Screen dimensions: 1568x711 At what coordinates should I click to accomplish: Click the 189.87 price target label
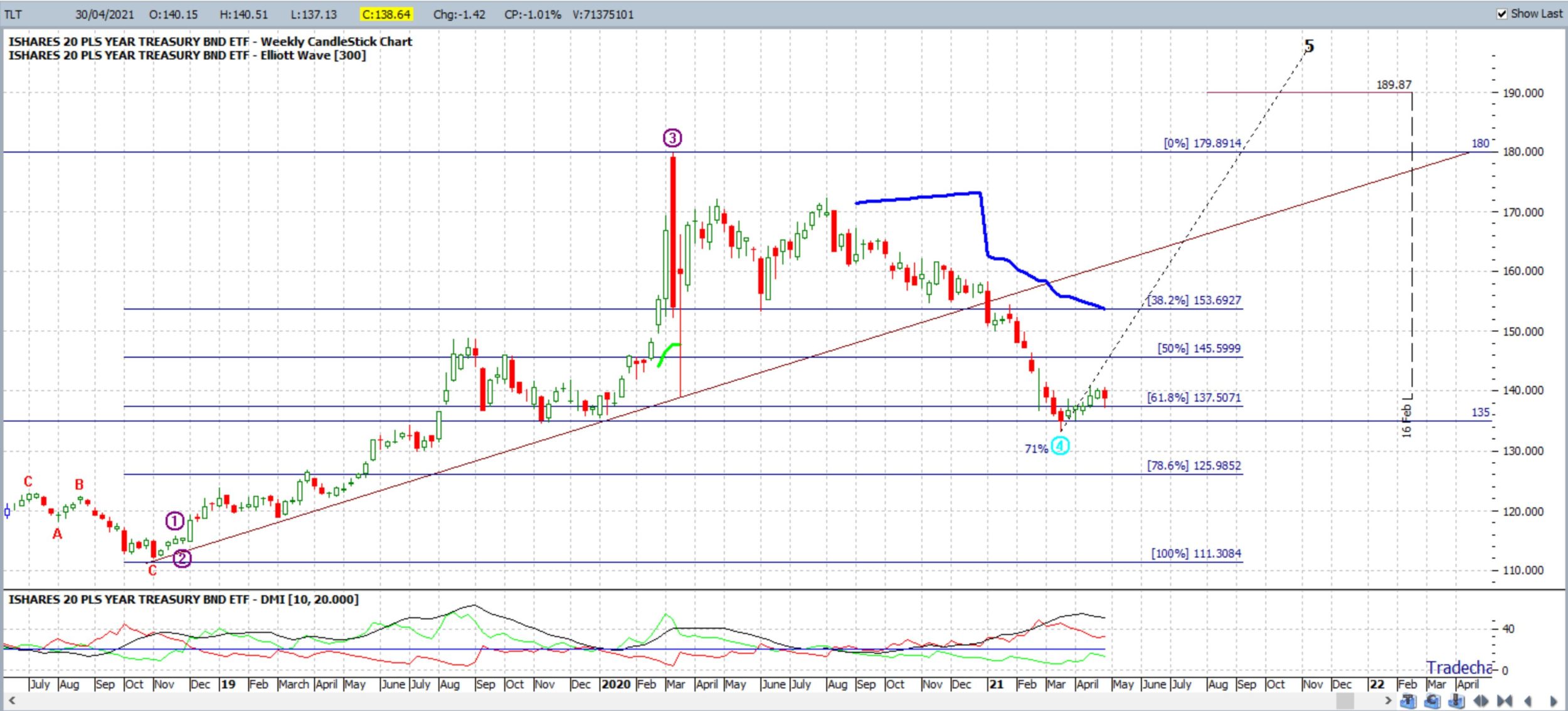[1394, 85]
